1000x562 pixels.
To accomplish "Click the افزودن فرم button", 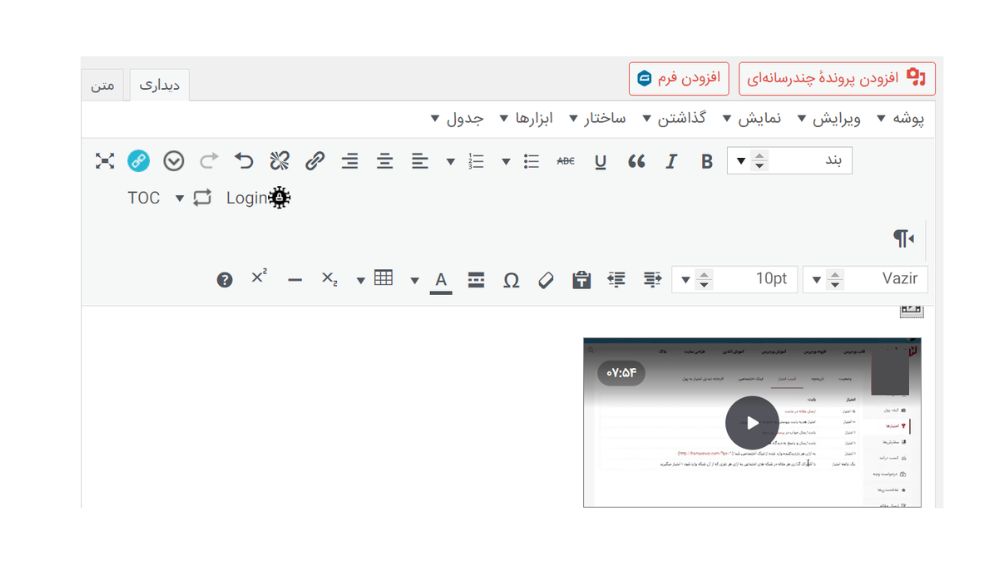I will (x=679, y=78).
